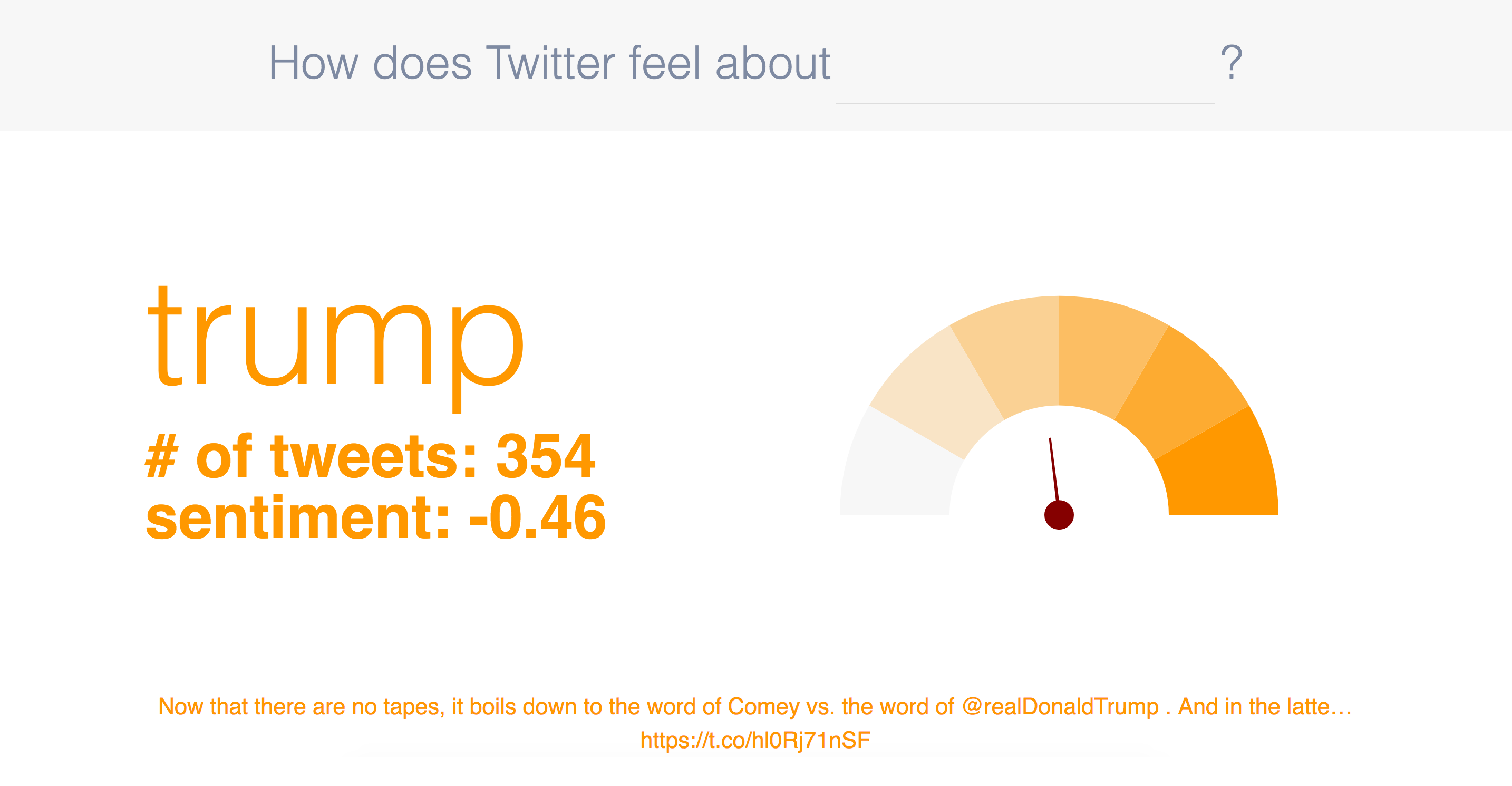Click the number 354 tweet count
Image resolution: width=1512 pixels, height=786 pixels.
point(546,456)
